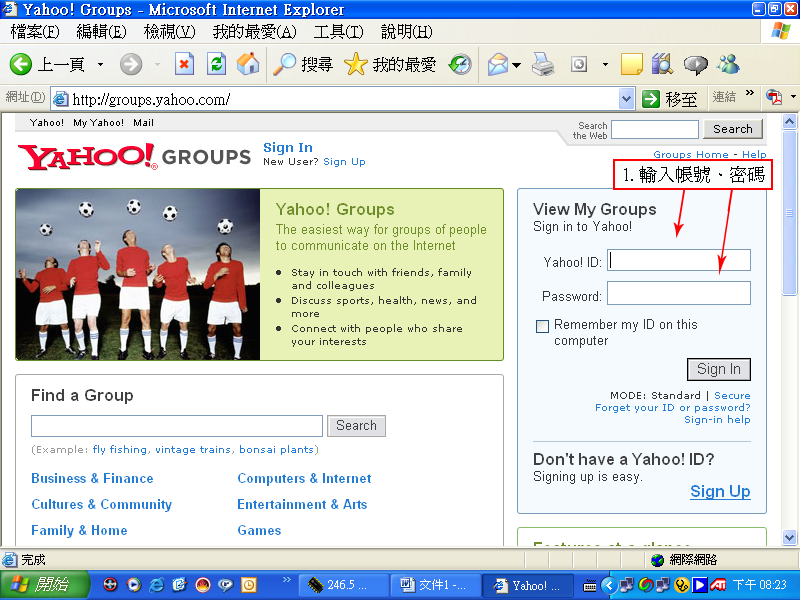Viewport: 800px width, 600px height.
Task: Click the Yahoo! ID input field
Action: [x=679, y=261]
